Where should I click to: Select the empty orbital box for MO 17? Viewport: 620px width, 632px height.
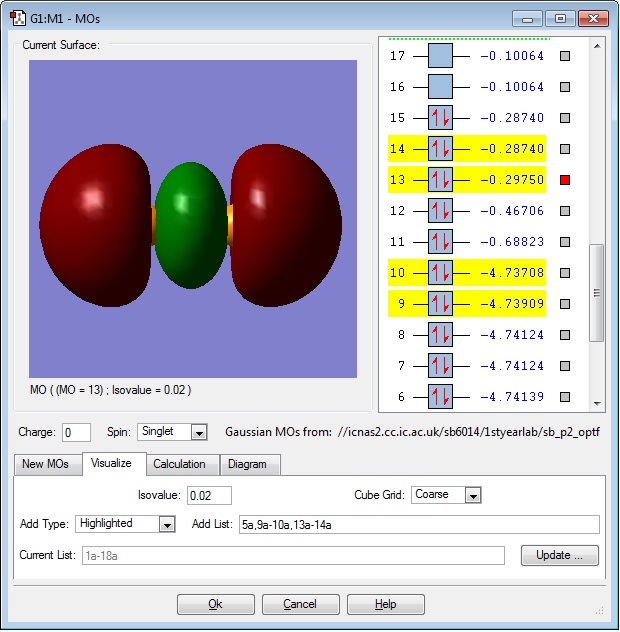(x=440, y=56)
